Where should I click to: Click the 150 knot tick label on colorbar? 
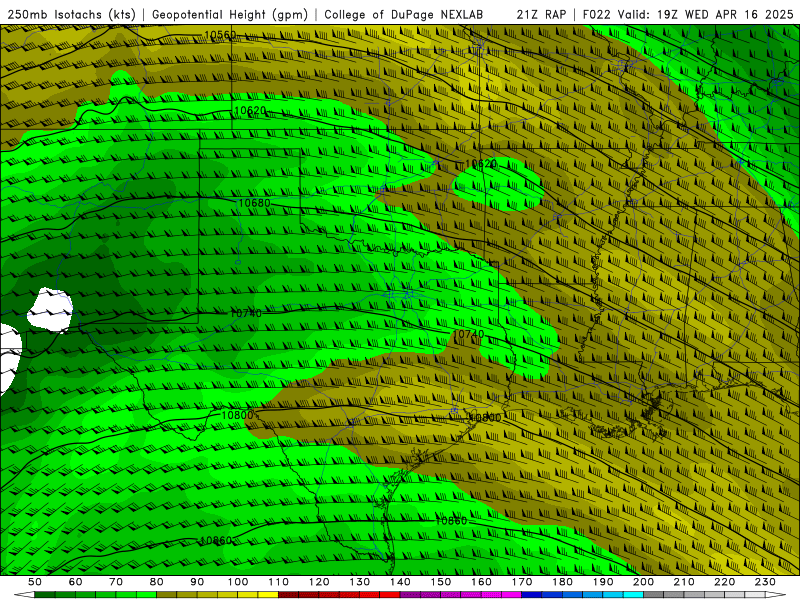pos(441,582)
